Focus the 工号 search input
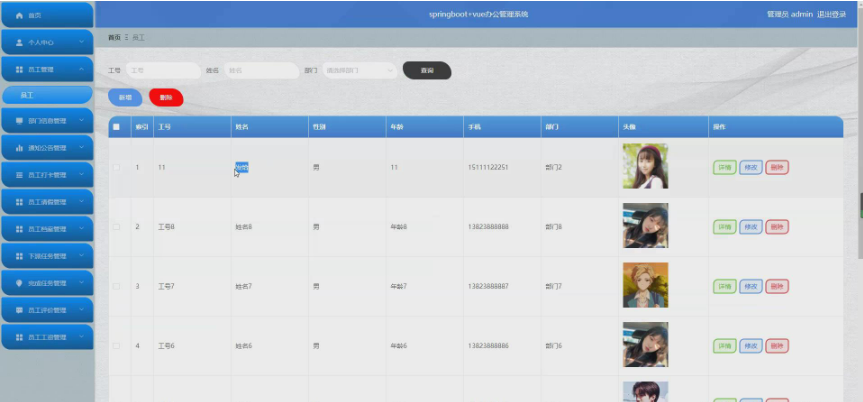Screen dimensions: 863x402 pyautogui.click(x=163, y=70)
